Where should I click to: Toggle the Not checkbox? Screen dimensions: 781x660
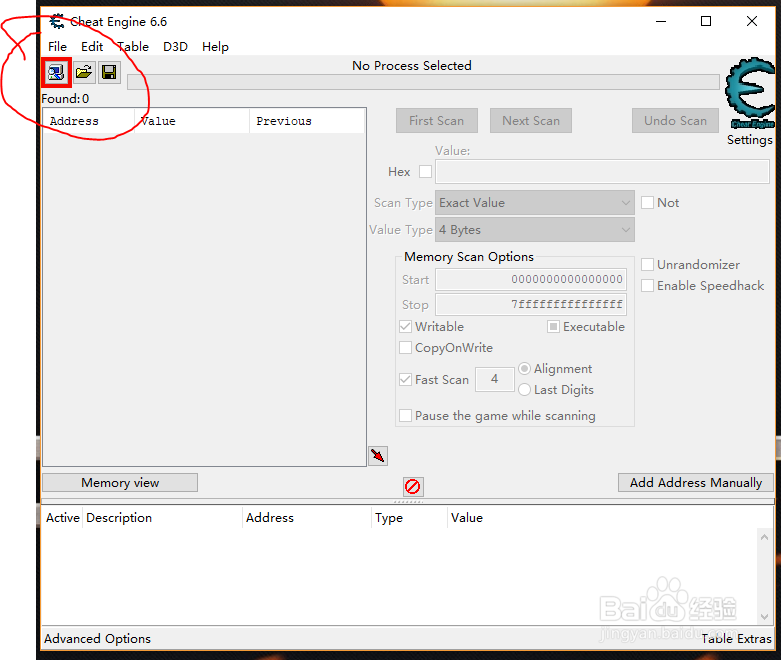(648, 203)
